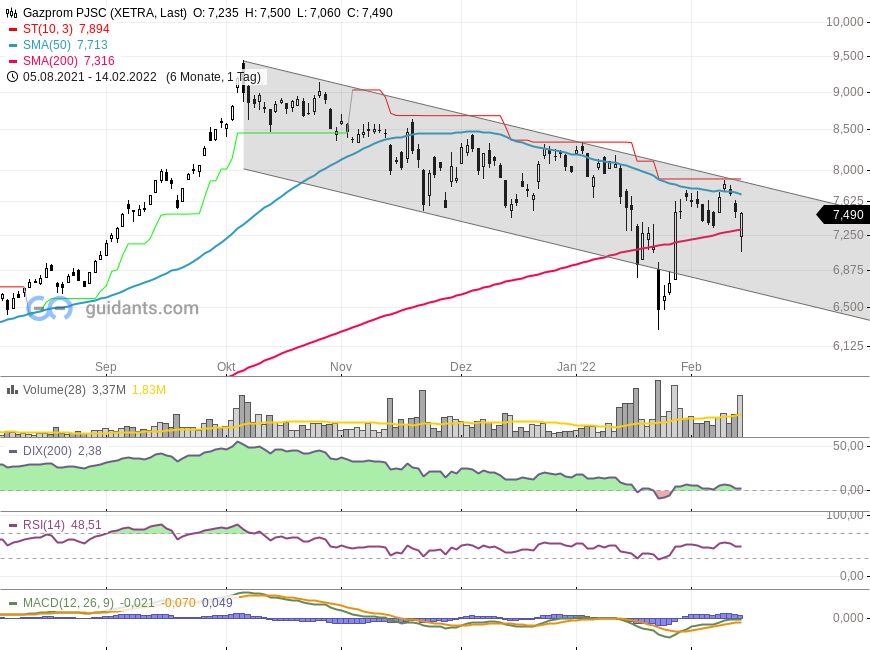Screen dimensions: 870x650
Task: Click the 9,500 price axis label
Action: (x=848, y=56)
